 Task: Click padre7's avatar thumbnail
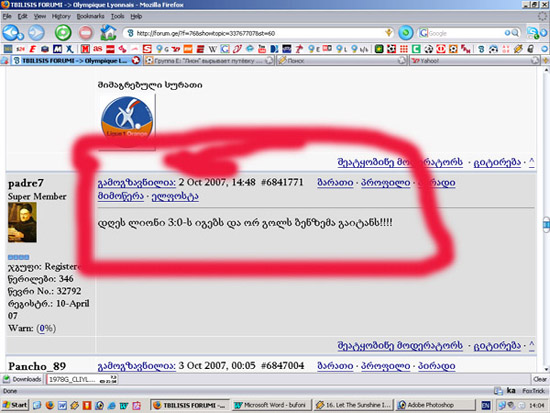point(22,222)
